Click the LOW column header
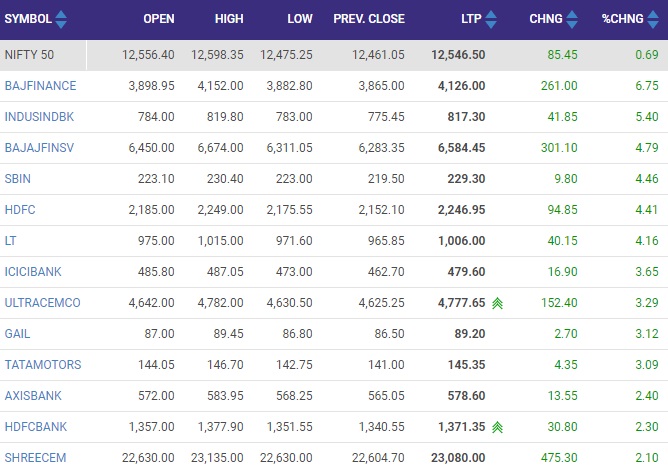The image size is (668, 472). (x=300, y=19)
